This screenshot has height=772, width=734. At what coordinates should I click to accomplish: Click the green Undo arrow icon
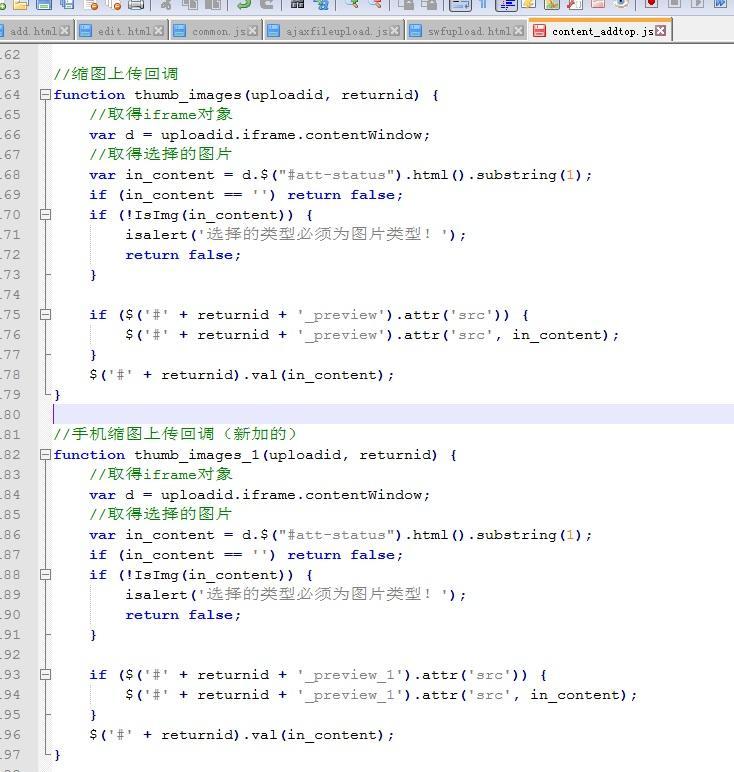tap(244, 4)
